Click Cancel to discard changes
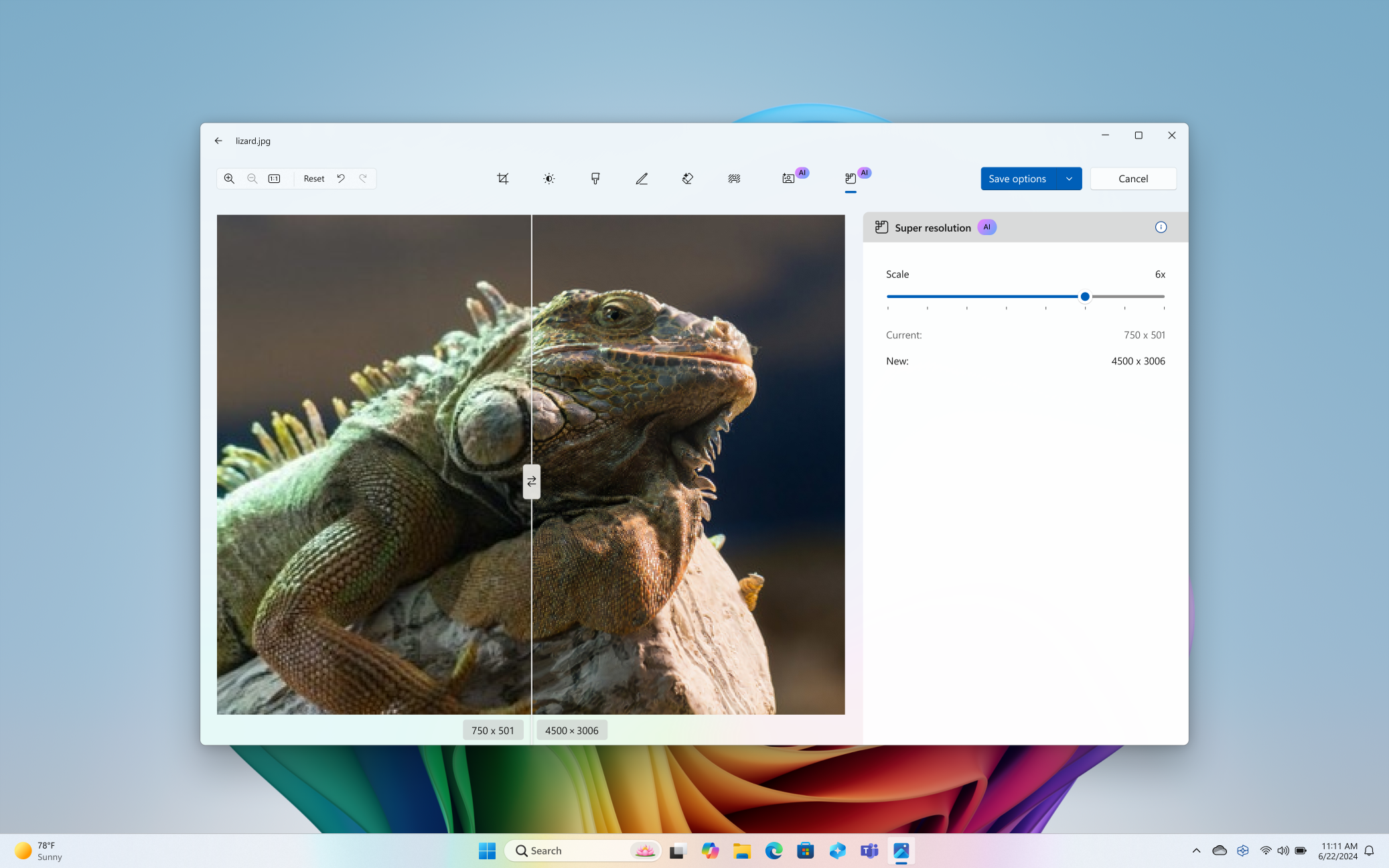 [x=1133, y=178]
